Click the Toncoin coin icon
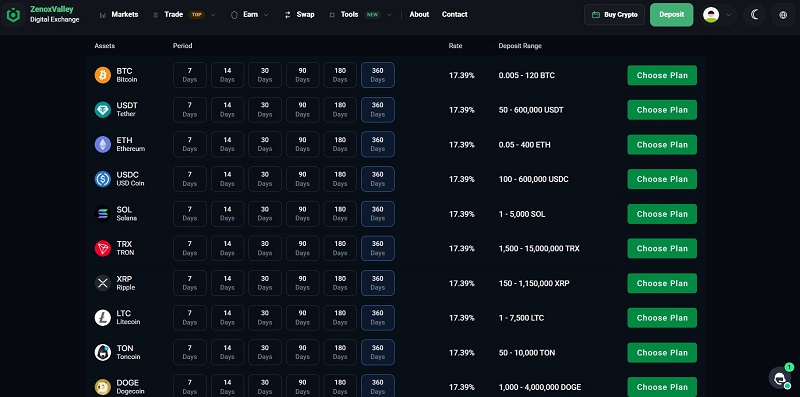This screenshot has height=397, width=800. coord(103,353)
